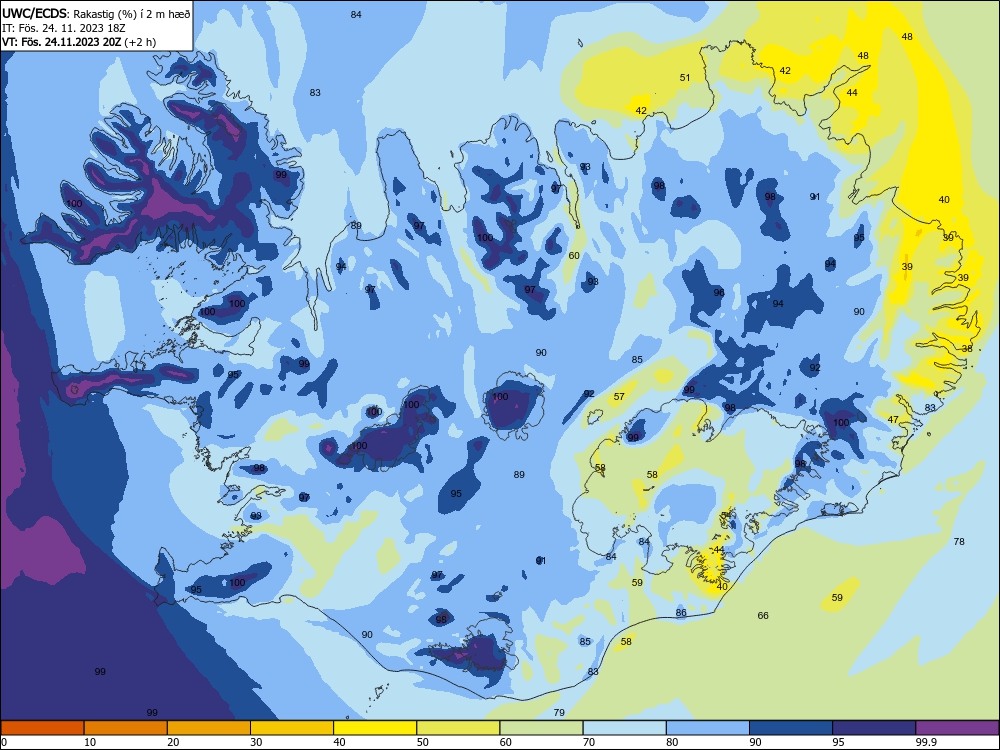The height and width of the screenshot is (750, 1000).
Task: Select the 'IT: Fös. 24. 11. 2023 18Z' line
Action: point(64,28)
